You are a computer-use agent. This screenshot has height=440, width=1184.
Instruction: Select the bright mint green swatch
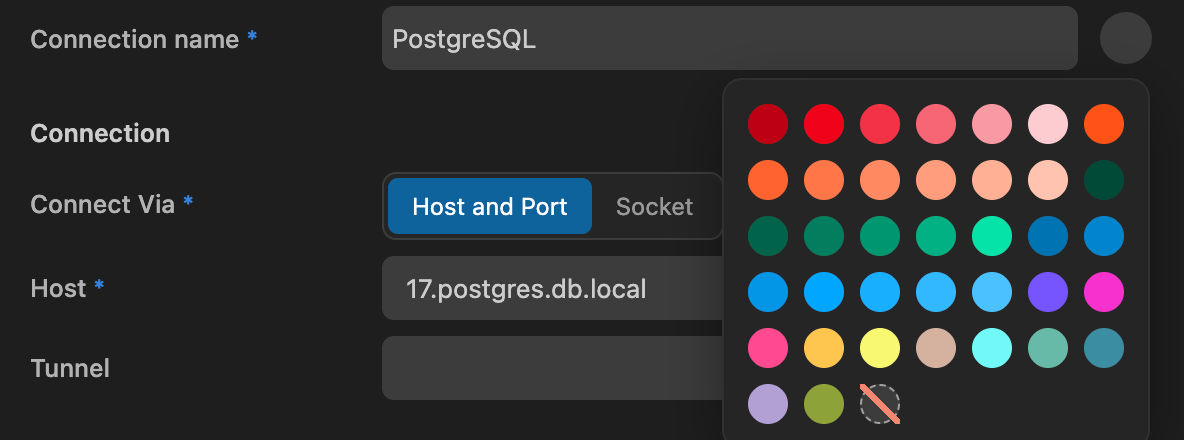tap(991, 236)
